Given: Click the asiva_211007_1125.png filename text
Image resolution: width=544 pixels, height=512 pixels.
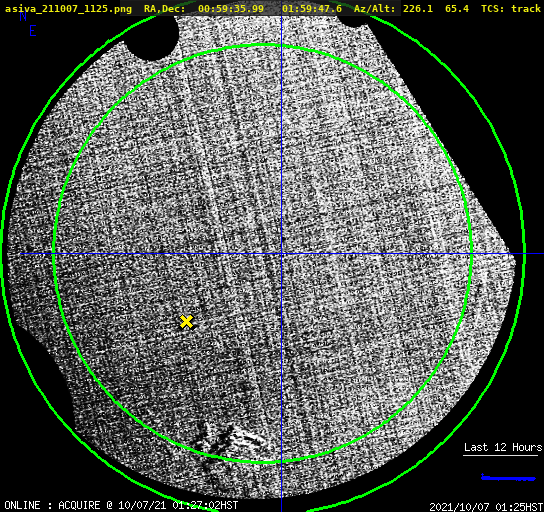Looking at the screenshot, I should (68, 8).
